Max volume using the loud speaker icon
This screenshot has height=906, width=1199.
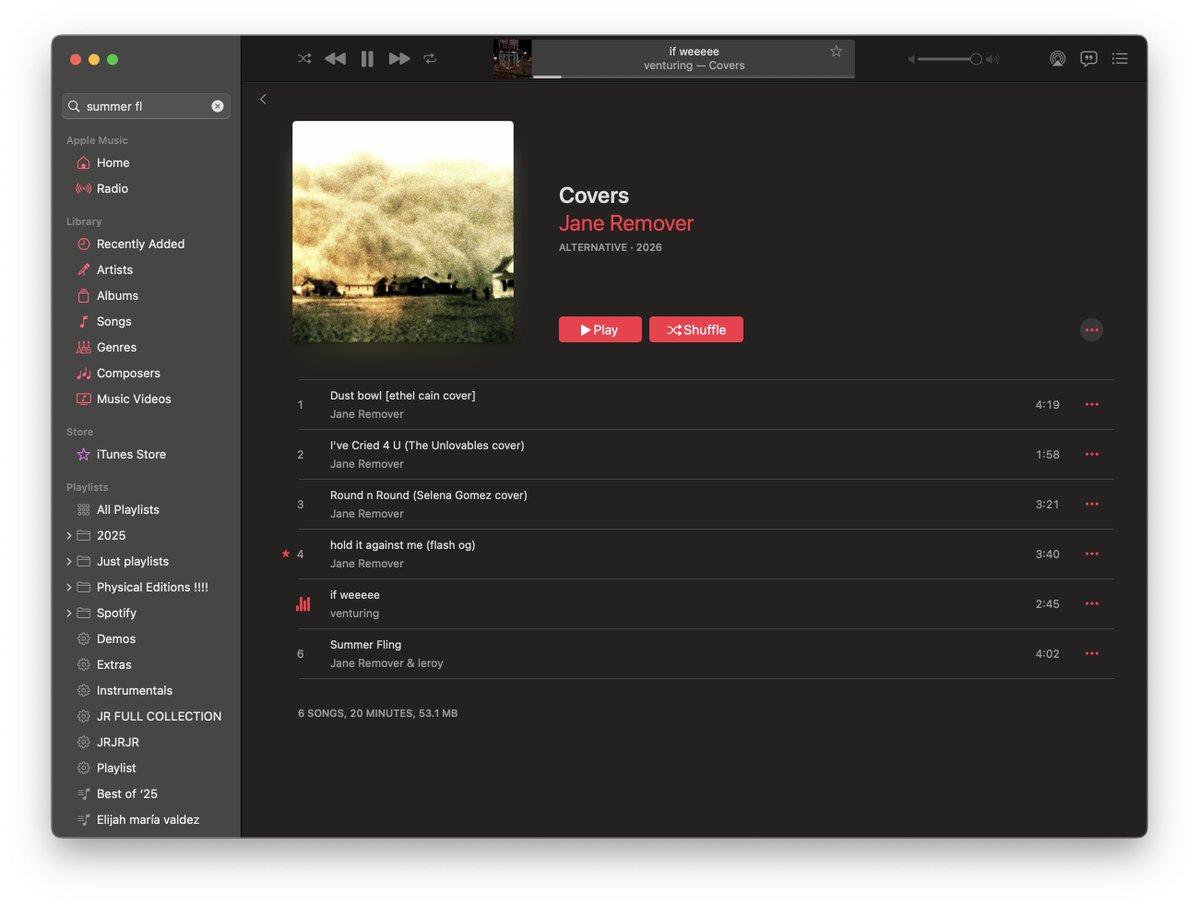pos(993,59)
